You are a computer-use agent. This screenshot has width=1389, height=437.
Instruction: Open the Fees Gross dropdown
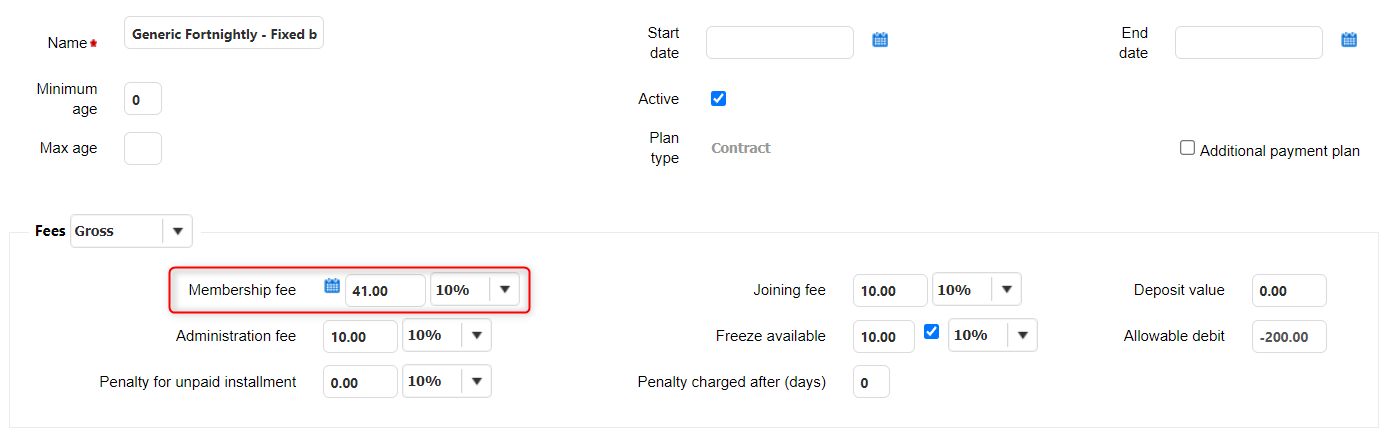click(x=177, y=231)
